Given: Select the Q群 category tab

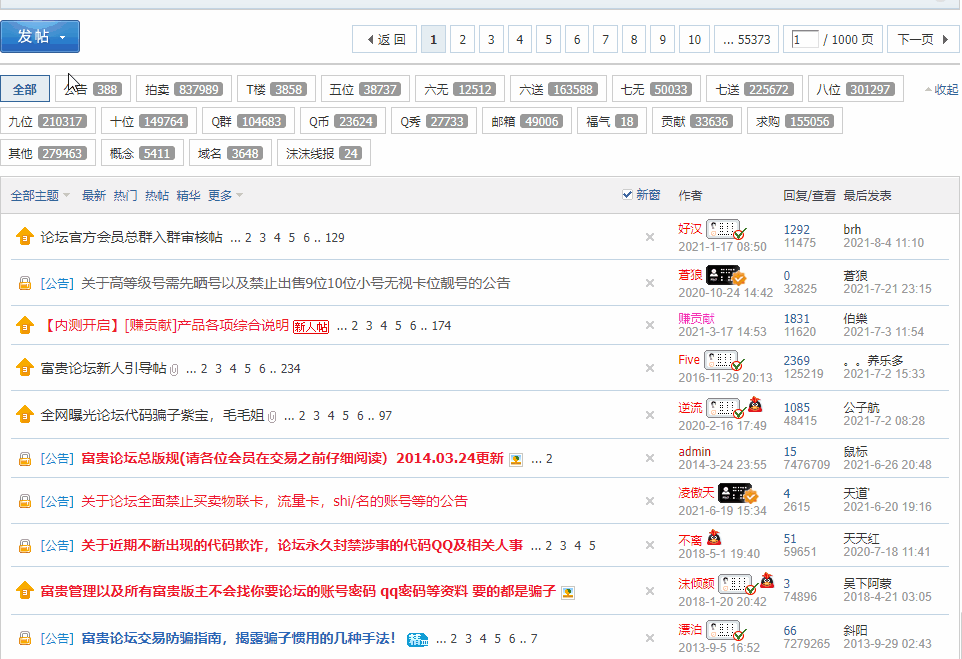Looking at the screenshot, I should click(247, 122).
